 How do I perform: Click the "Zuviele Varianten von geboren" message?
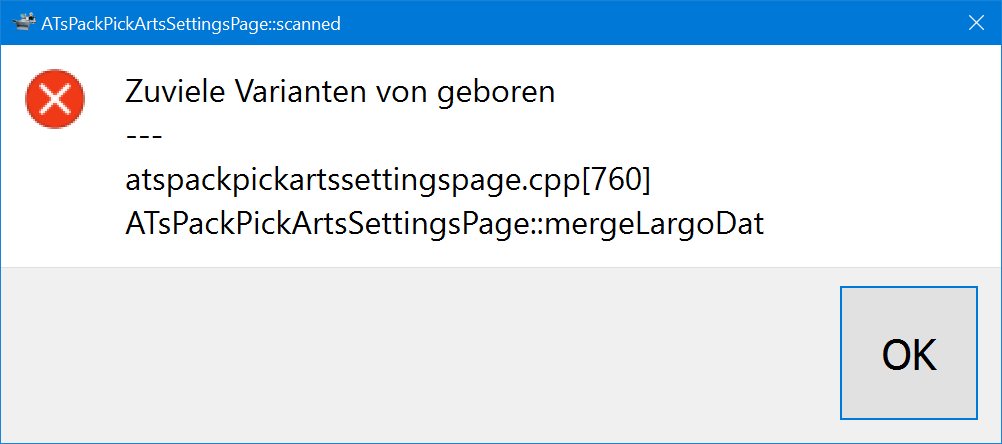tap(340, 92)
